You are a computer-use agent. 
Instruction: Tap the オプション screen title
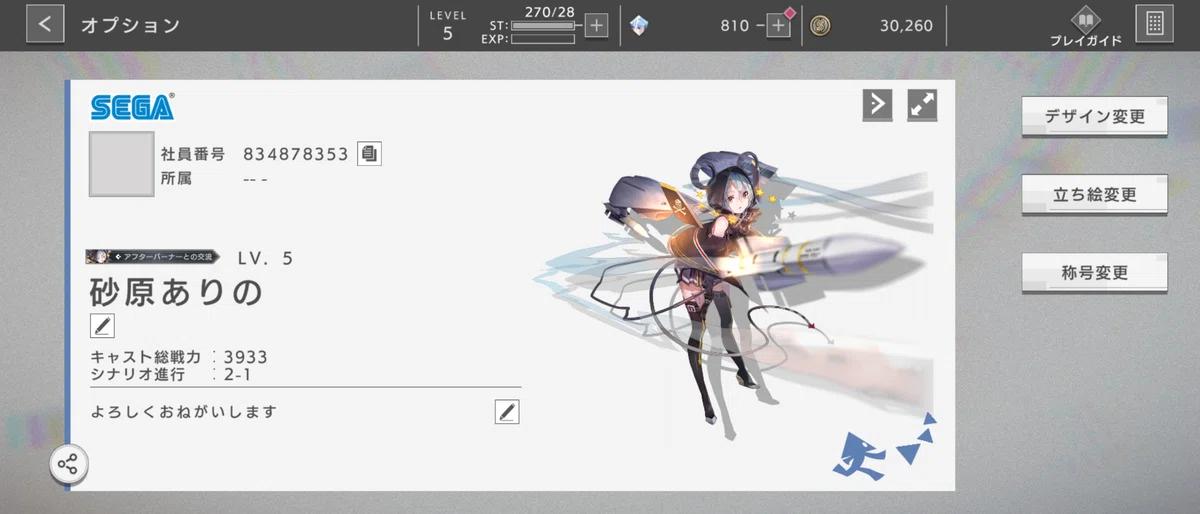(130, 25)
